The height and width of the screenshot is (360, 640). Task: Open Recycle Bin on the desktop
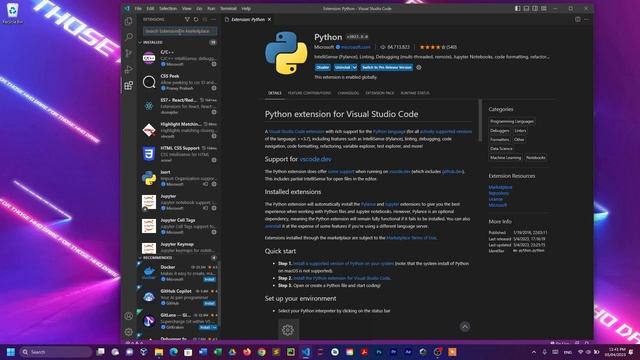(12, 13)
